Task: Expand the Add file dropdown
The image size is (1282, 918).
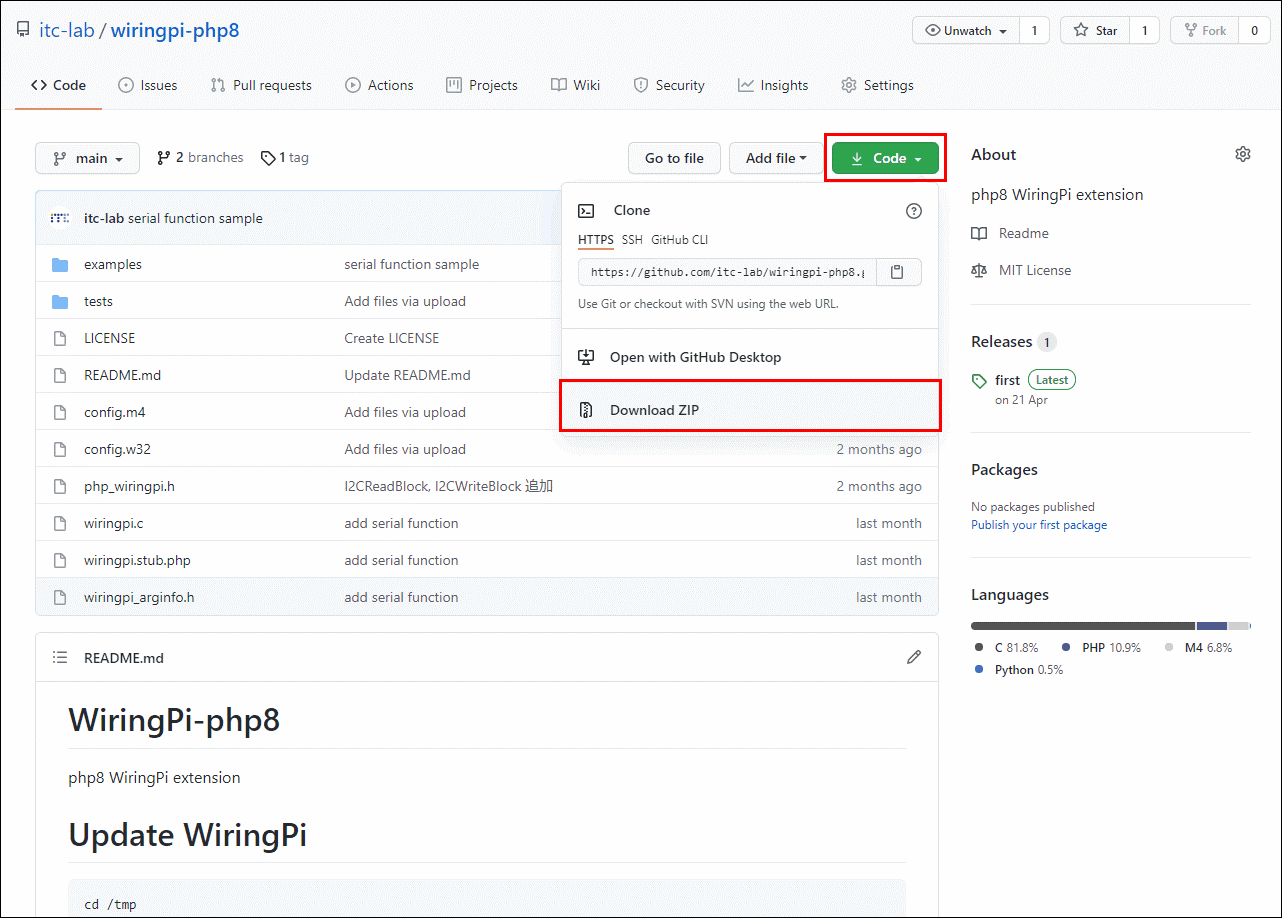Action: pyautogui.click(x=776, y=158)
